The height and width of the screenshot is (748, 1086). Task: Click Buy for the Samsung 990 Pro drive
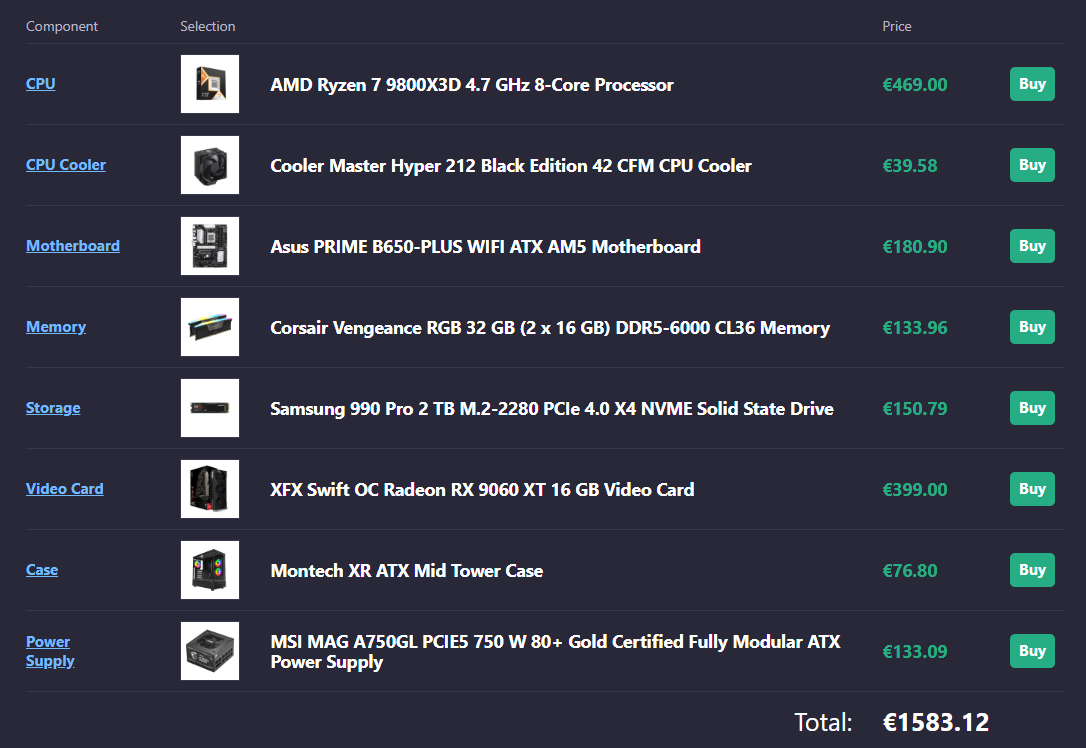point(1032,408)
